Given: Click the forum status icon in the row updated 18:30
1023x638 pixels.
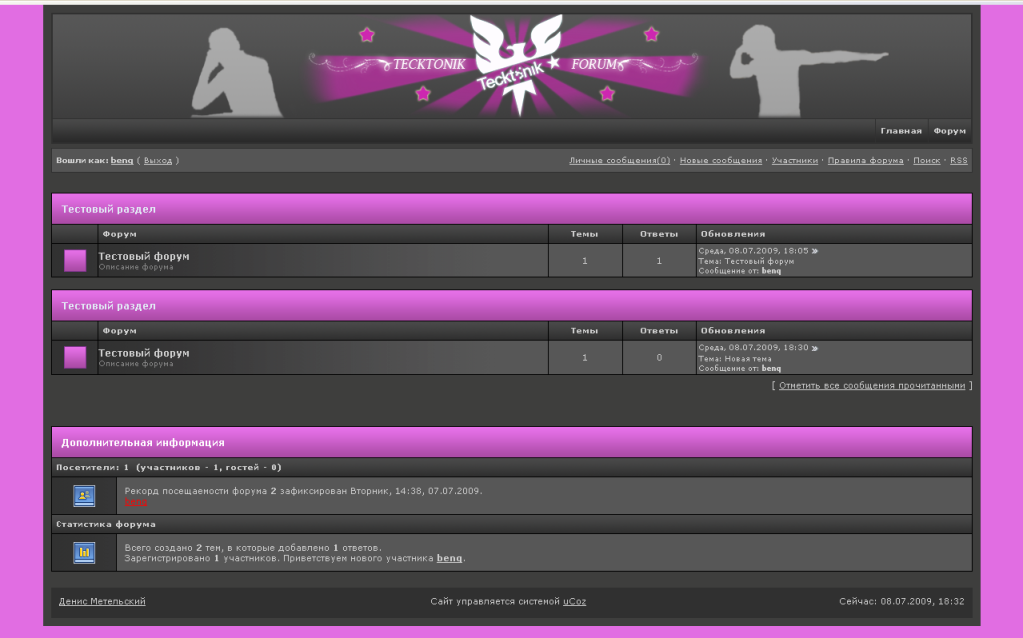Looking at the screenshot, I should tap(75, 357).
